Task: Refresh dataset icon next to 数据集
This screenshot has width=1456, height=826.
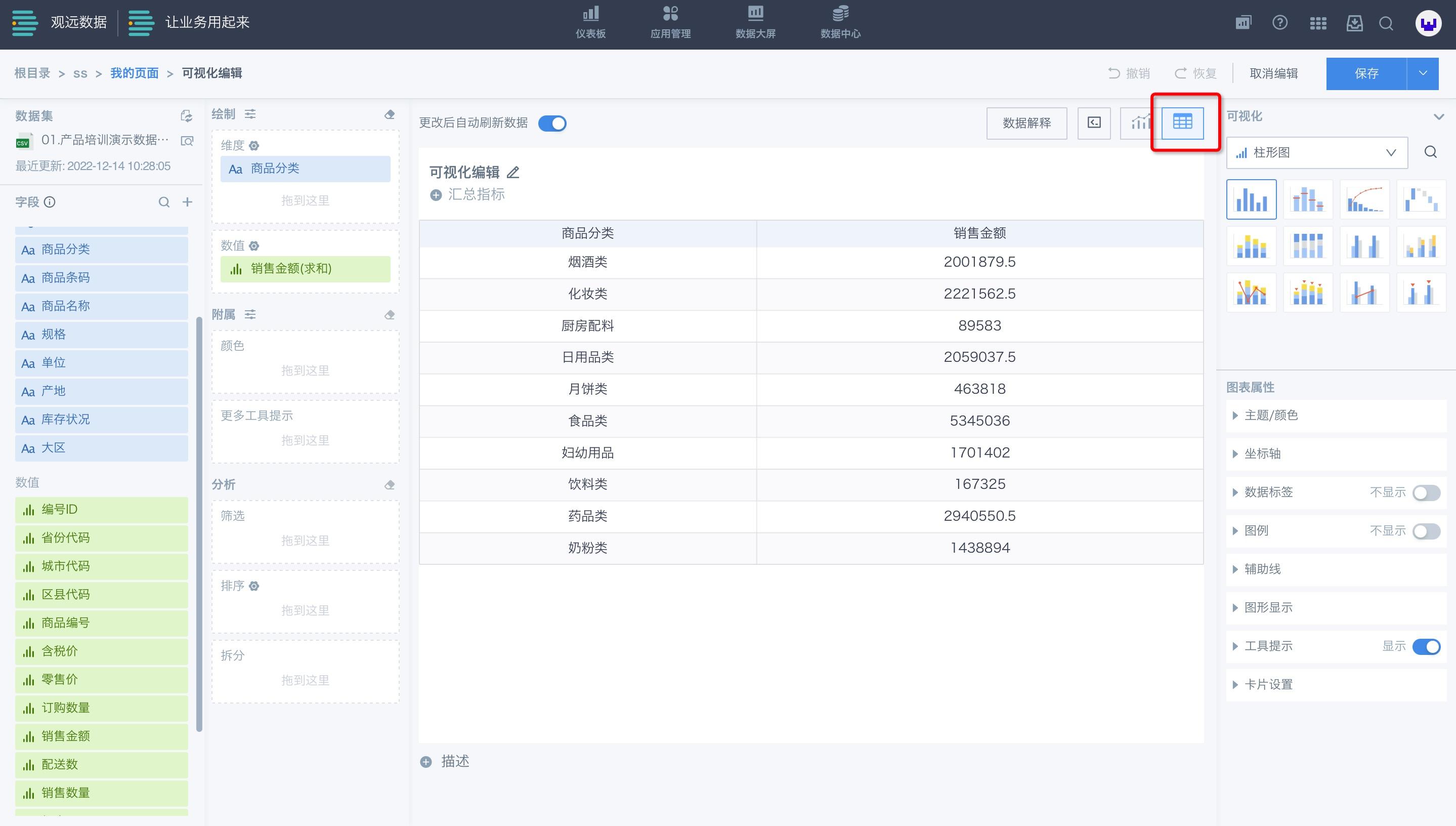Action: [186, 116]
